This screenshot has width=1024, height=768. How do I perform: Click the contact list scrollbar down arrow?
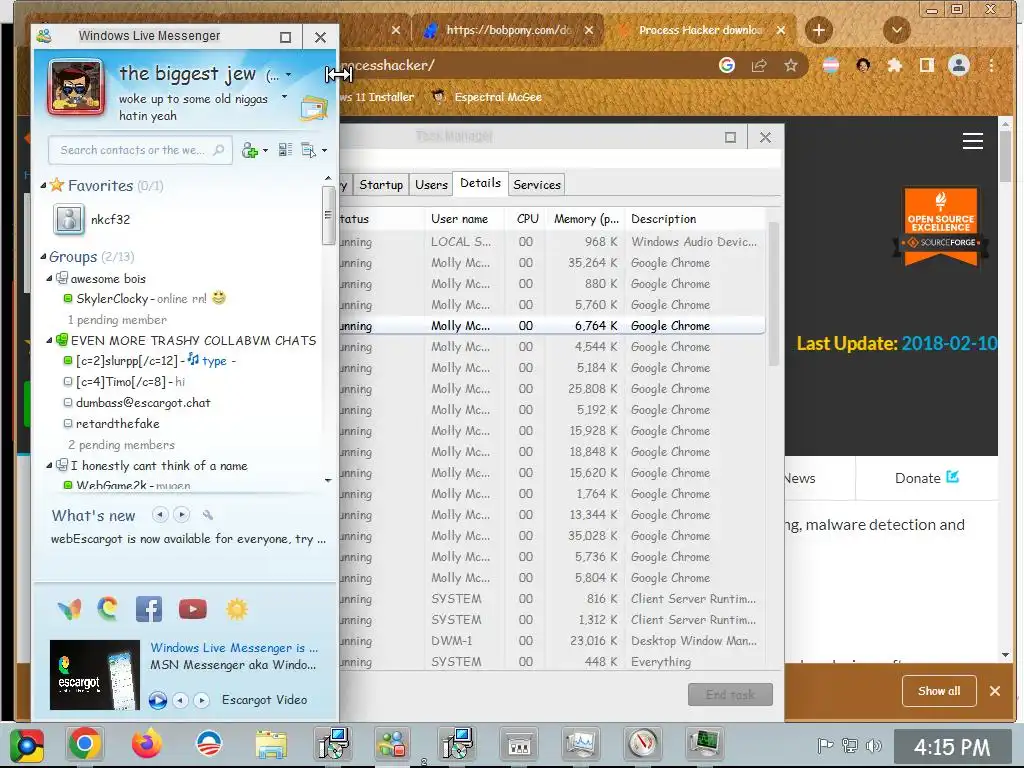click(328, 481)
